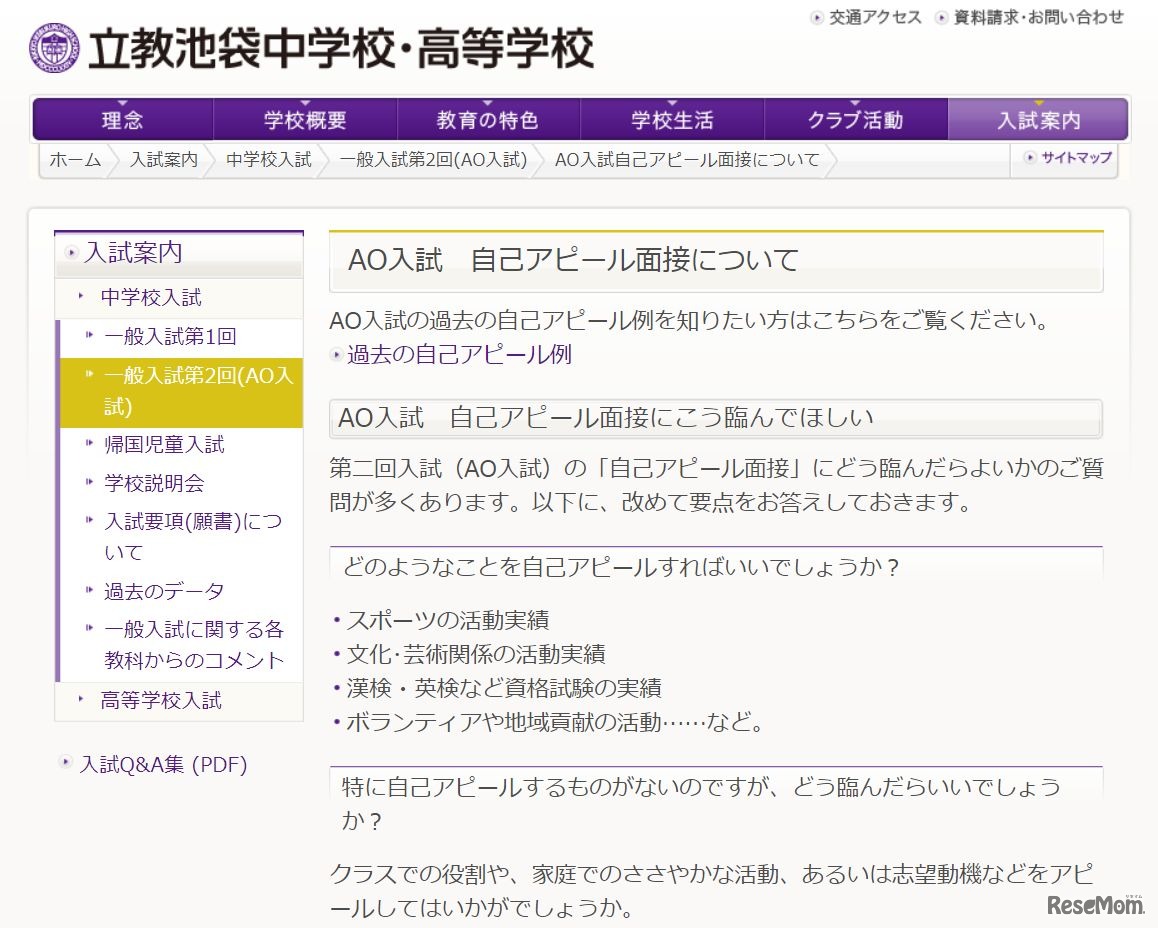Expand the 理念 menu dropdown arrow

click(122, 101)
